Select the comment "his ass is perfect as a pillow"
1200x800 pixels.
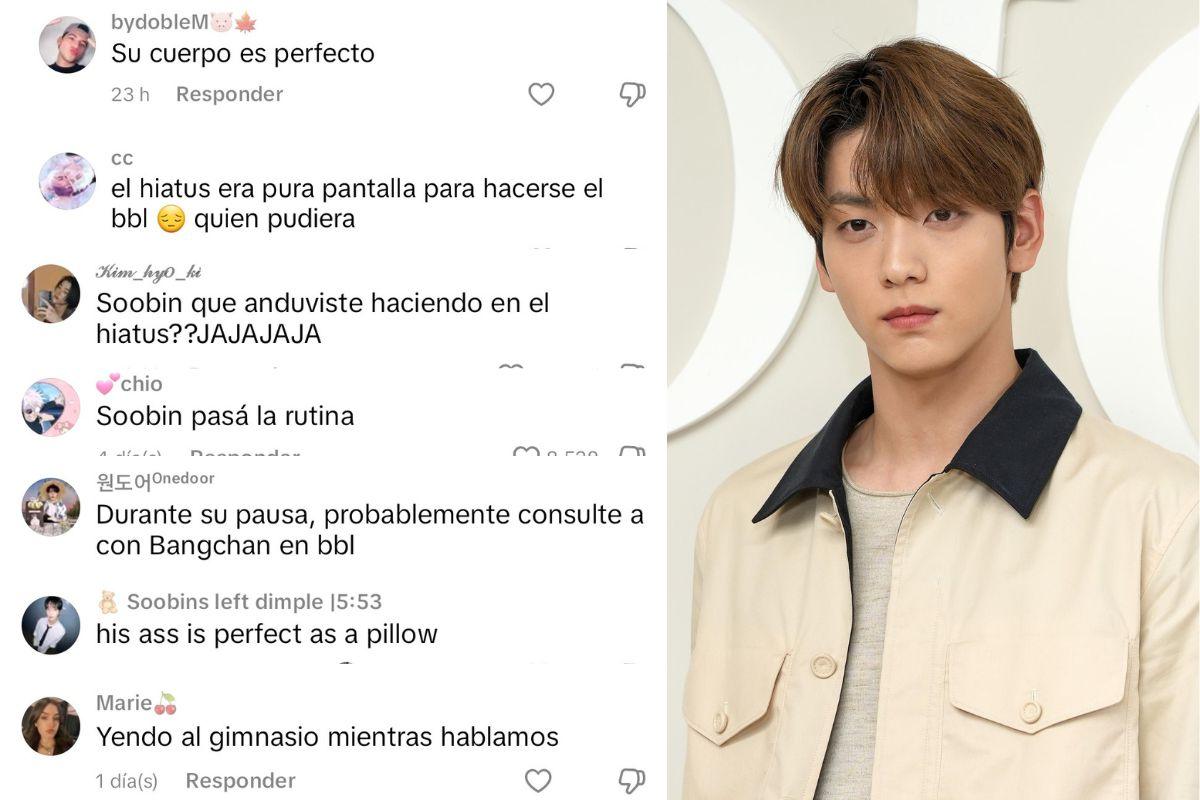pos(267,634)
